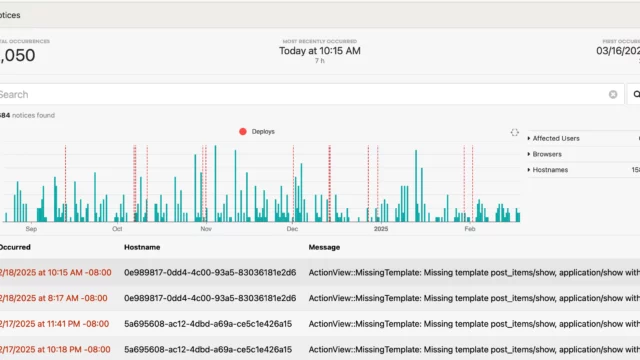Click hostname in the 10:18 PM row
Image resolution: width=640 pixels, height=360 pixels.
(x=208, y=349)
